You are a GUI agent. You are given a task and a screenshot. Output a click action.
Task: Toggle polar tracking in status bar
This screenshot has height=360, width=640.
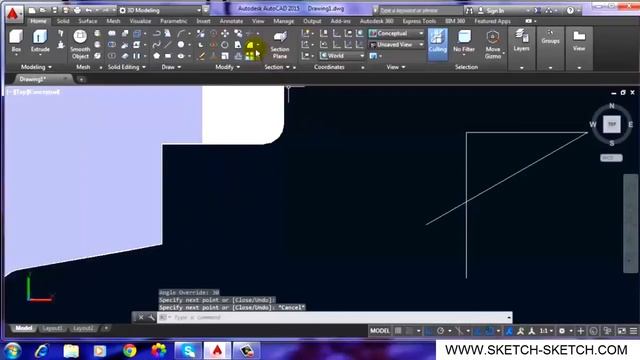[x=440, y=331]
